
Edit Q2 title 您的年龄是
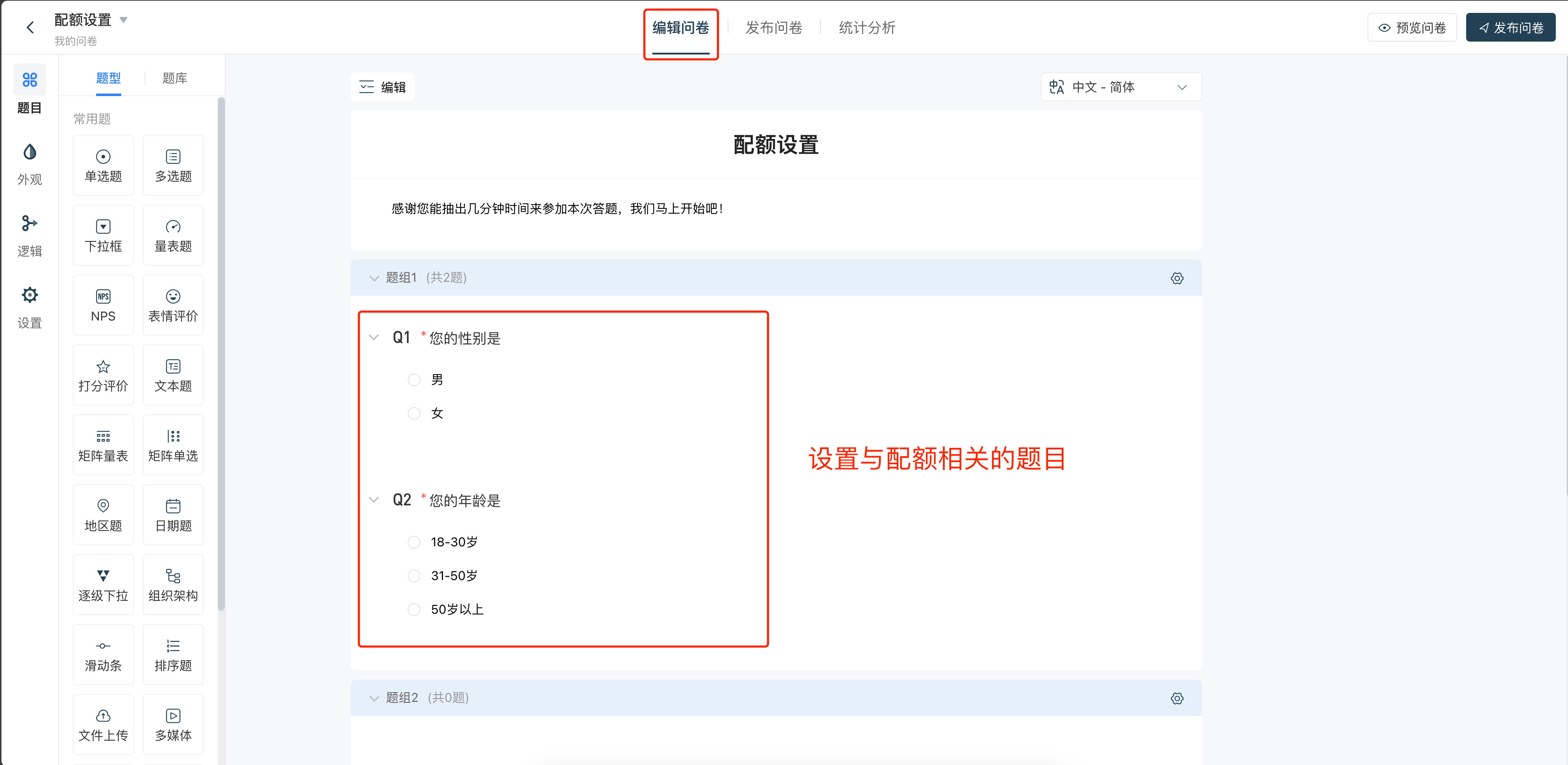tap(464, 500)
